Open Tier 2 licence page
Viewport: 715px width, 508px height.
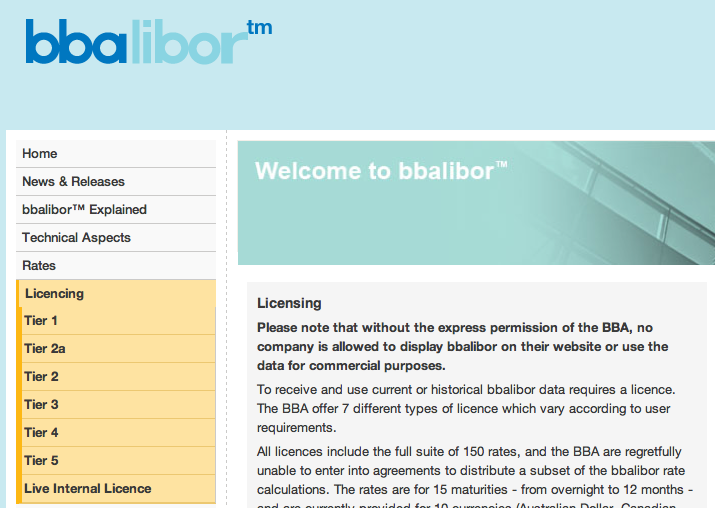coord(116,377)
